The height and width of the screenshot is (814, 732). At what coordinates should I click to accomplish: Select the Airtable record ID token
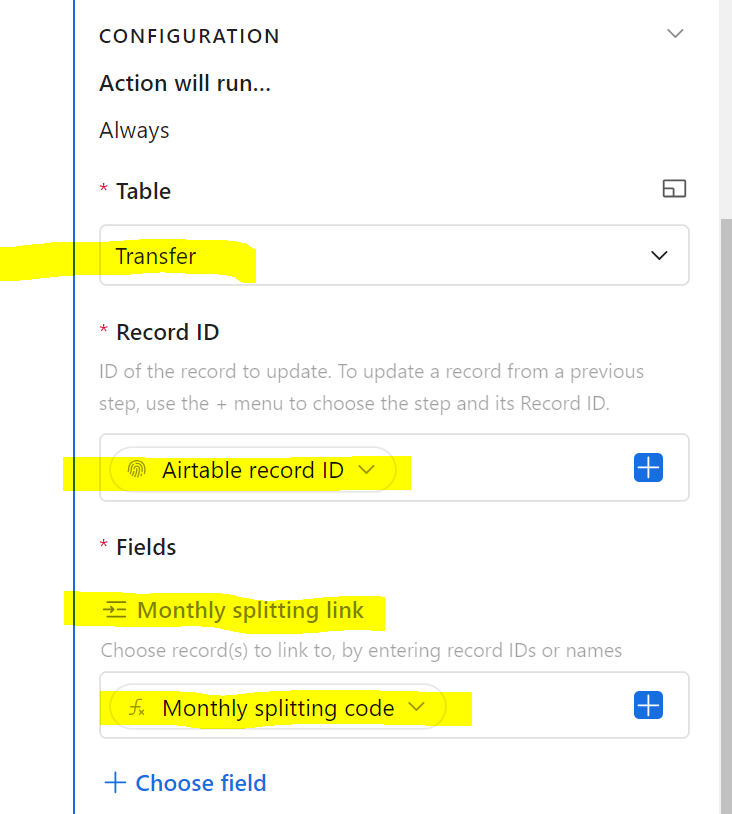[253, 469]
